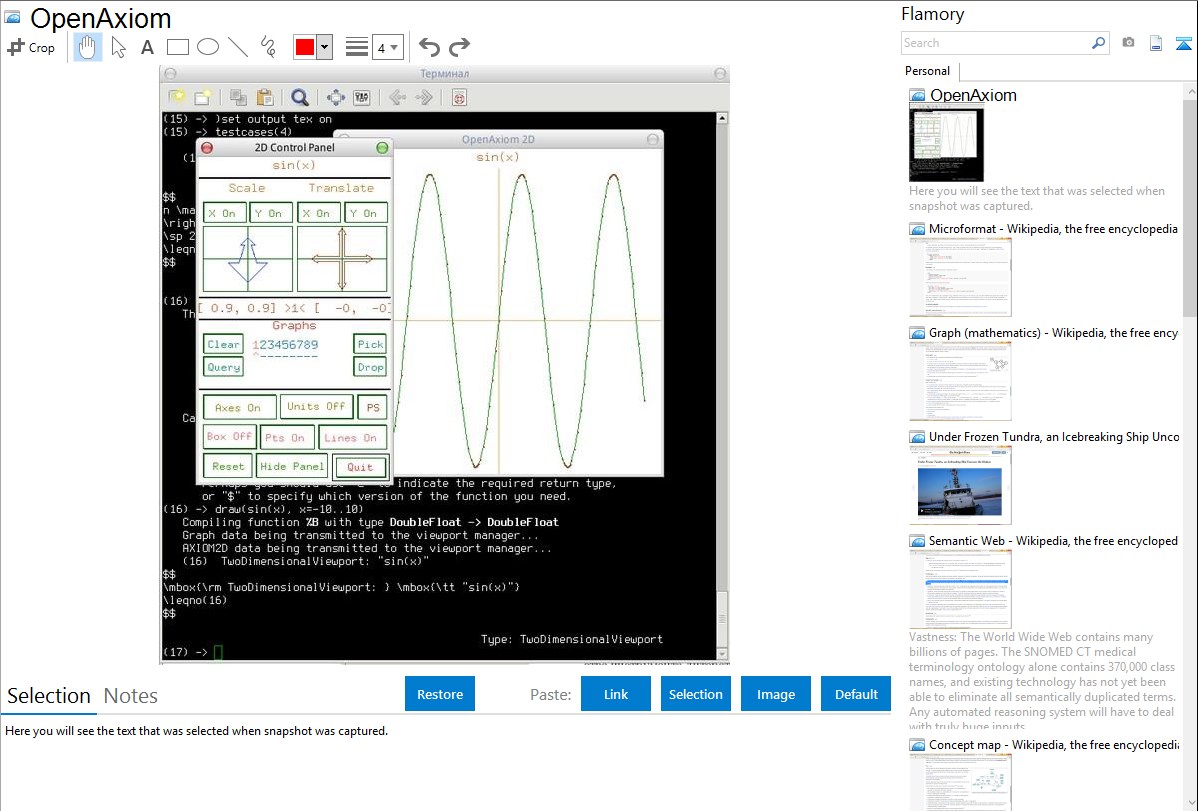
Task: Click the snapshot list scrollbar up arrow
Action: [x=1190, y=91]
